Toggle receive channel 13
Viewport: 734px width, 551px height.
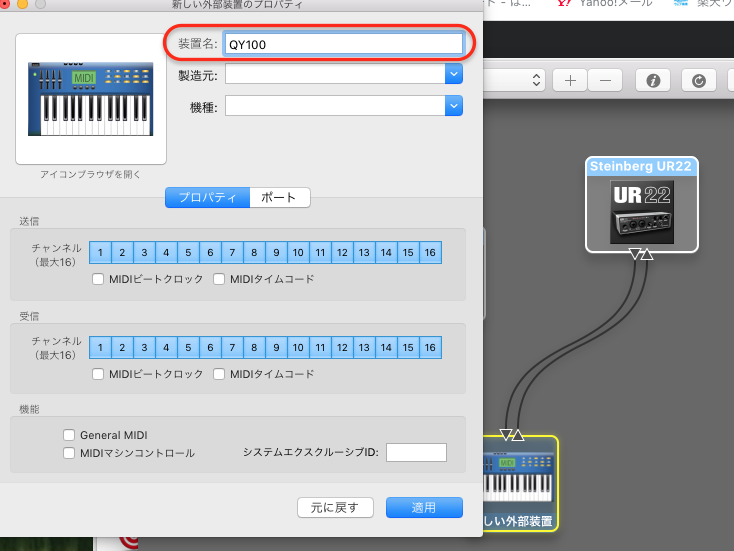(x=364, y=348)
